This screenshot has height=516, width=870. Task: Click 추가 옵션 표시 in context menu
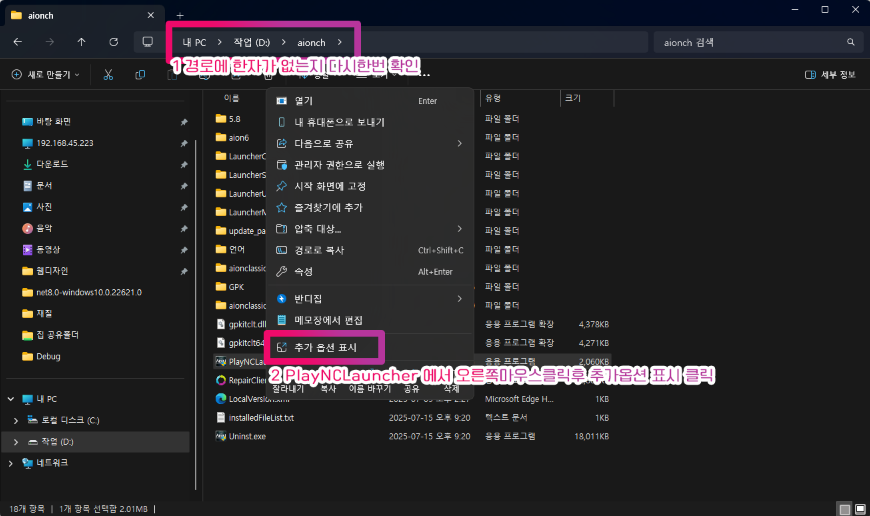tap(328, 347)
